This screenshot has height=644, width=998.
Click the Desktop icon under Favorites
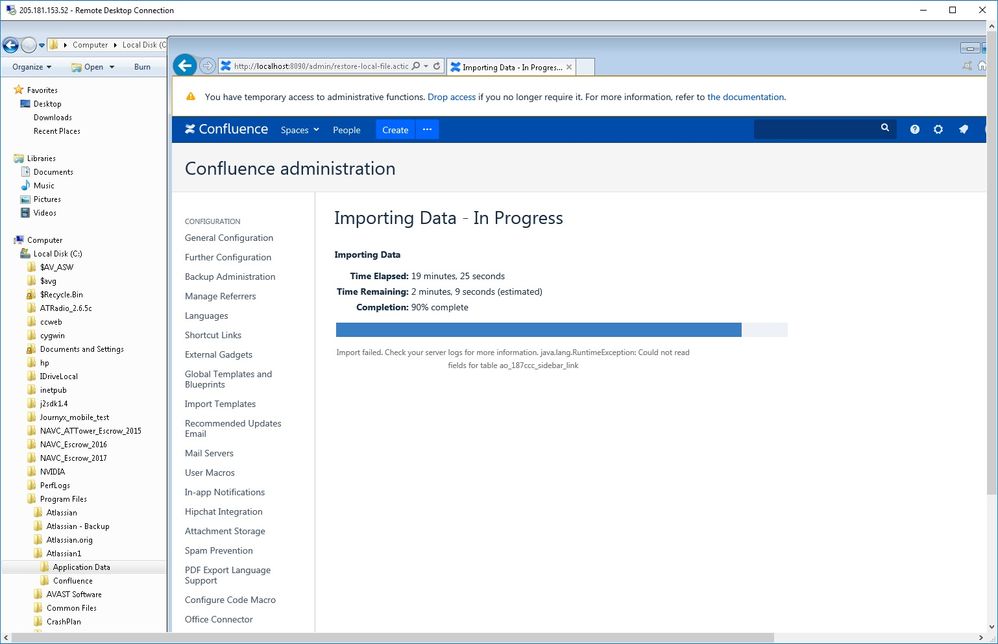pyautogui.click(x=25, y=104)
